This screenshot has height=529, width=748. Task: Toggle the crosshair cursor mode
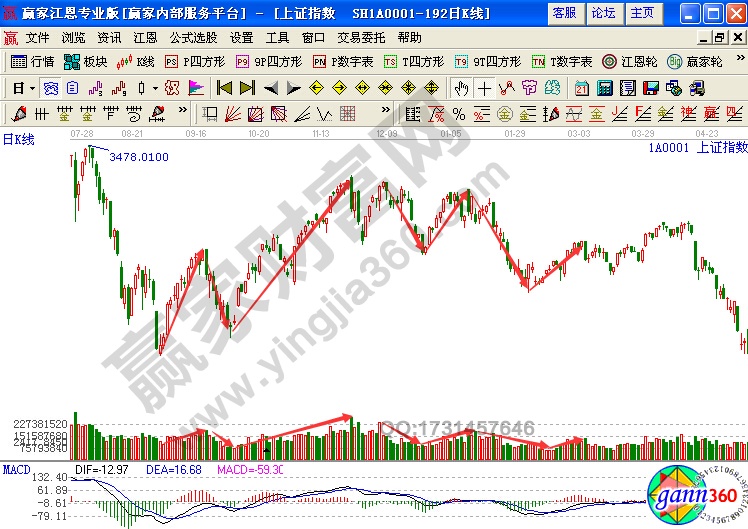483,88
